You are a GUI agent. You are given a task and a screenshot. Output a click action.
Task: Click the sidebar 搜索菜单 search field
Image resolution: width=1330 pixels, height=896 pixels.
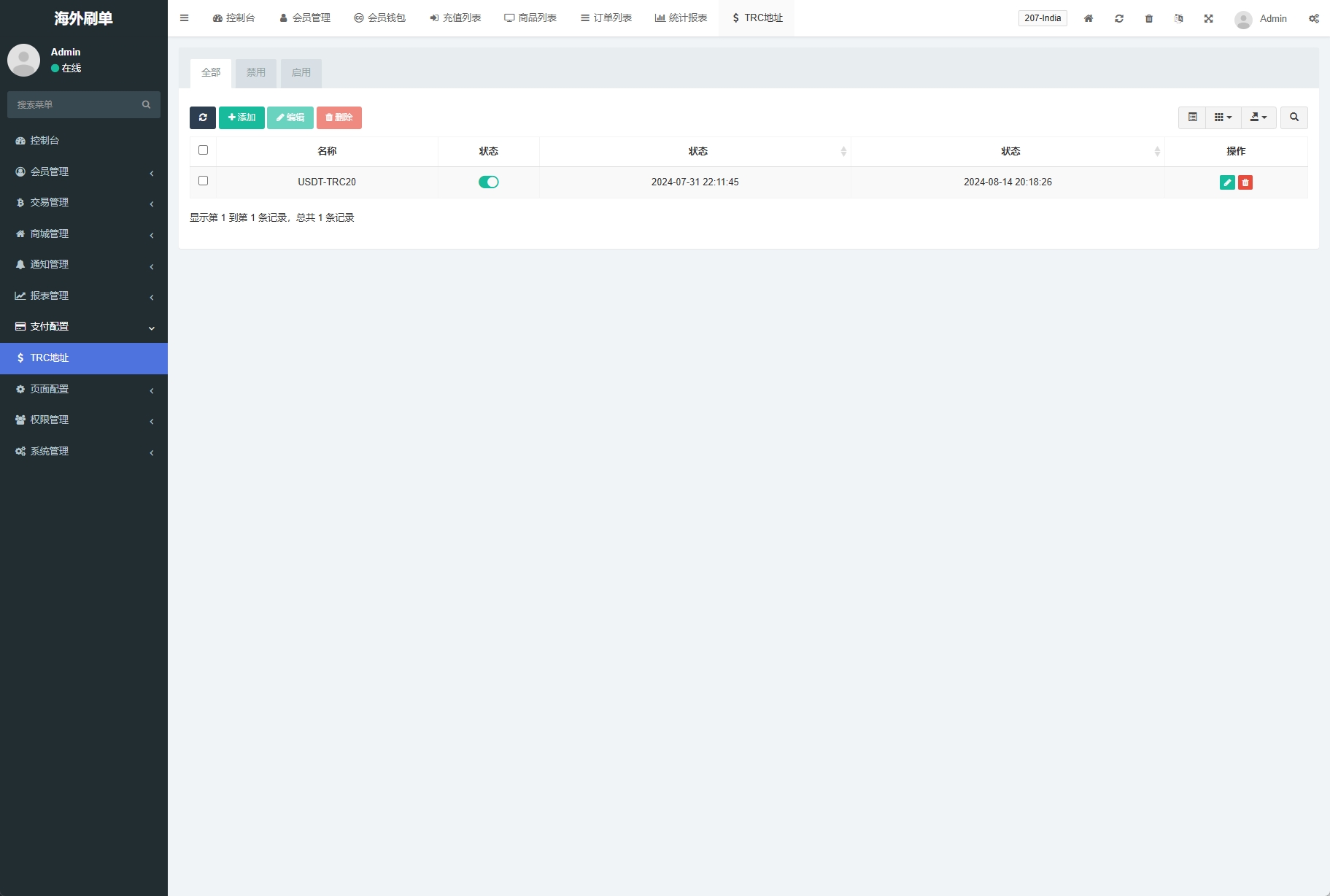[77, 105]
